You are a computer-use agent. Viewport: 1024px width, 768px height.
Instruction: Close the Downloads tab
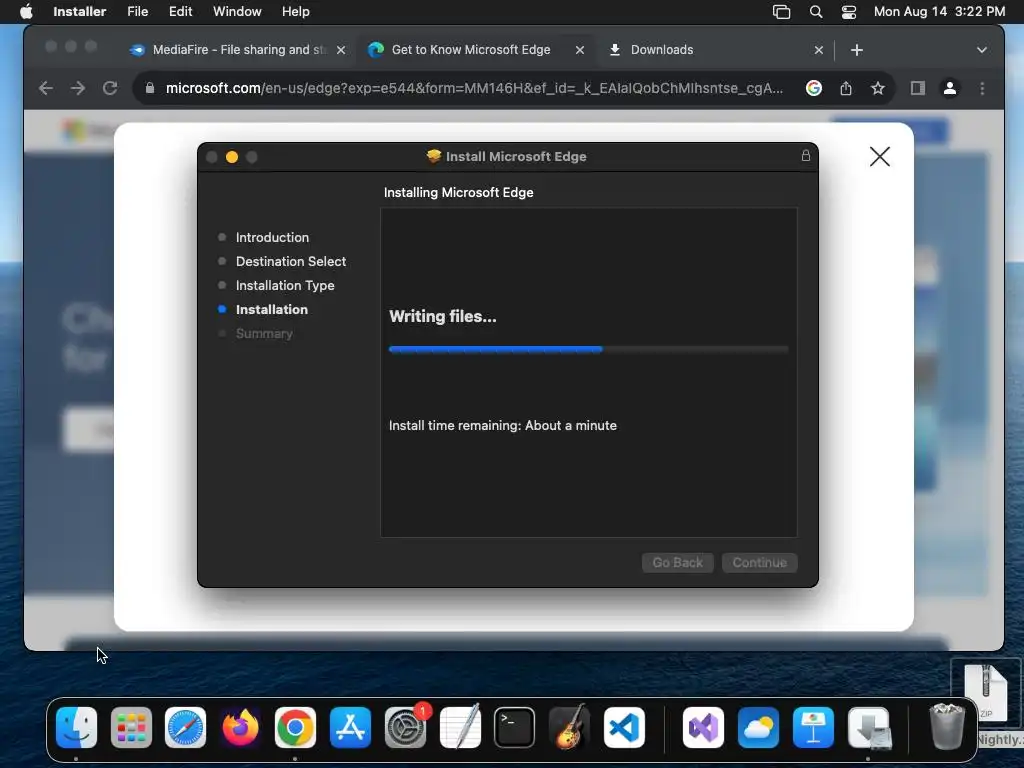(x=819, y=50)
